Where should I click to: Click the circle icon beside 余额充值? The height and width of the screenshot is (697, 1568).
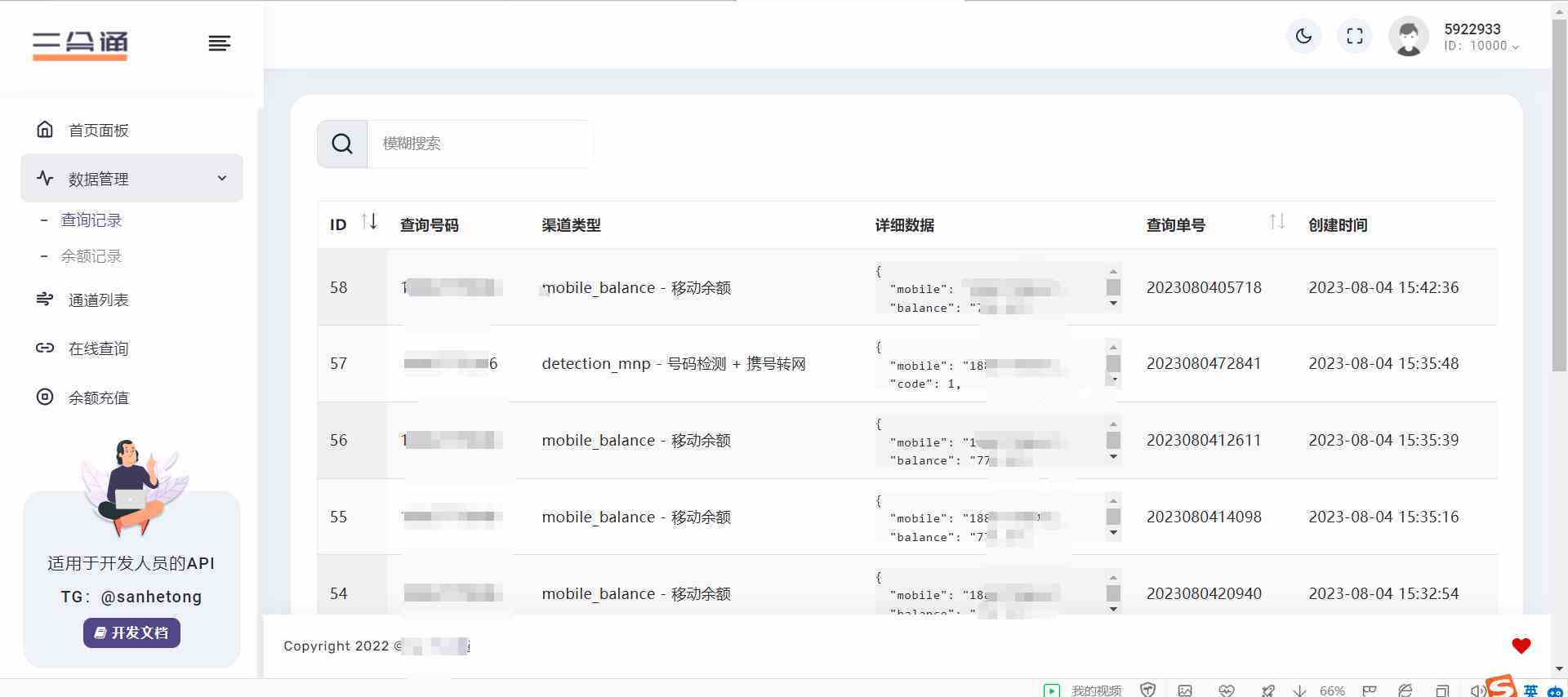(x=45, y=397)
